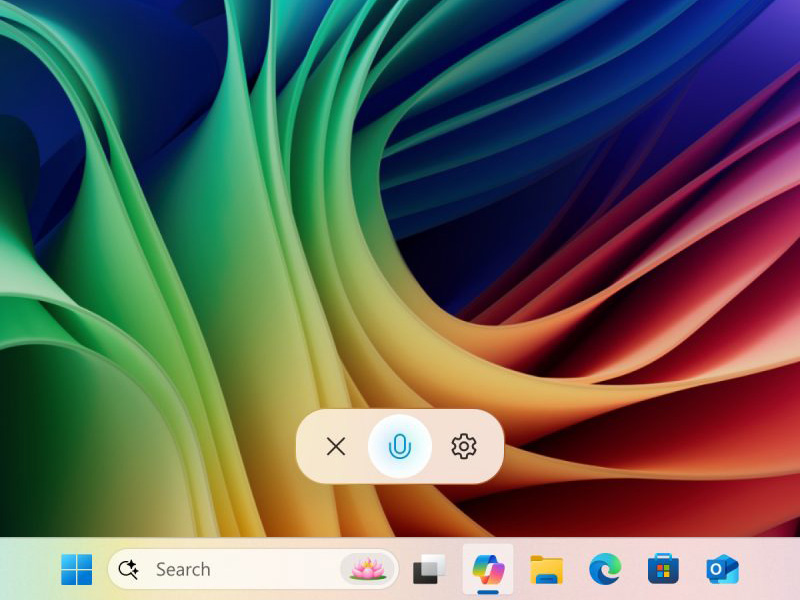The image size is (800, 600).
Task: Click the word Search in the taskbar
Action: [184, 569]
